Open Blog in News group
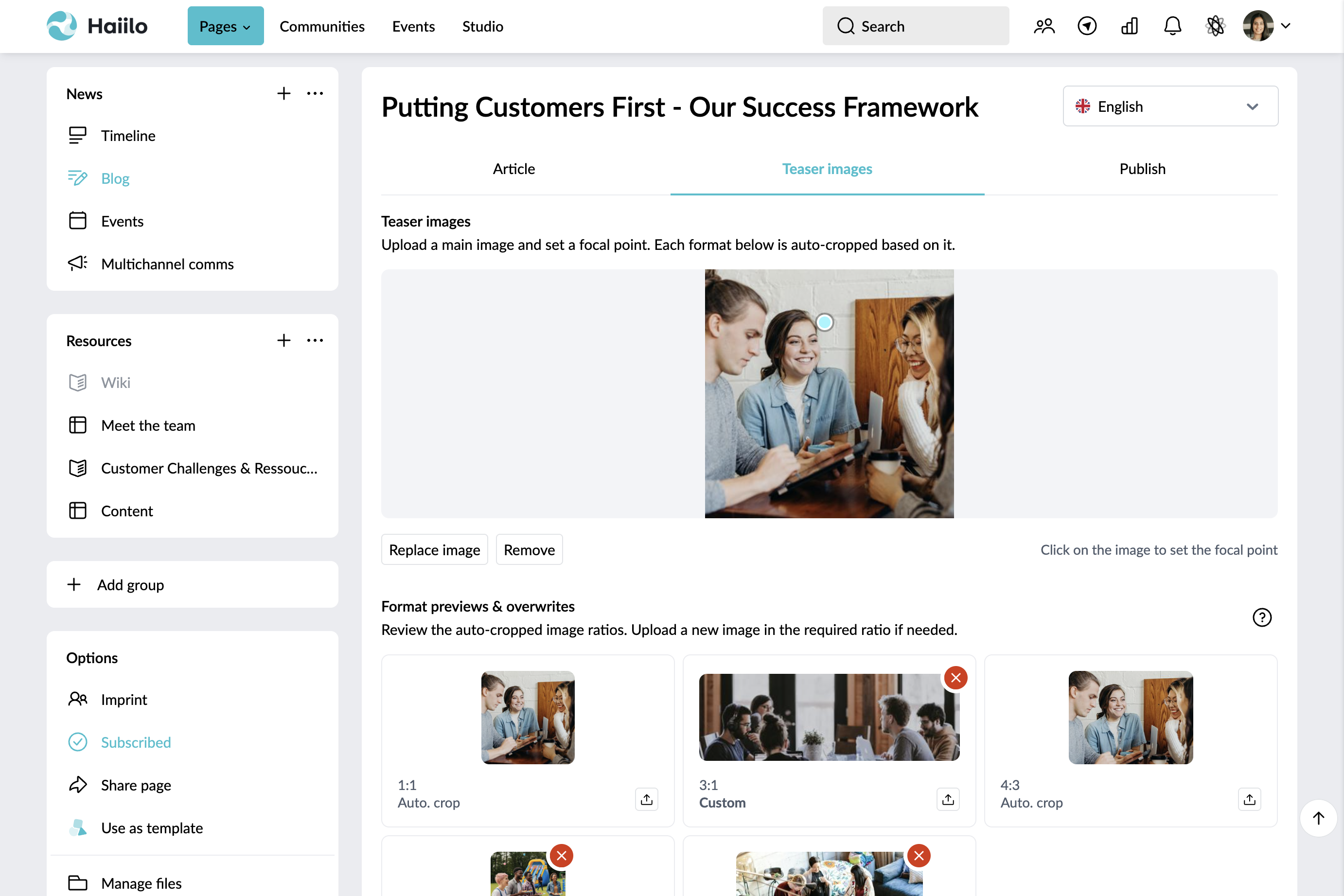The width and height of the screenshot is (1344, 896). pos(115,178)
